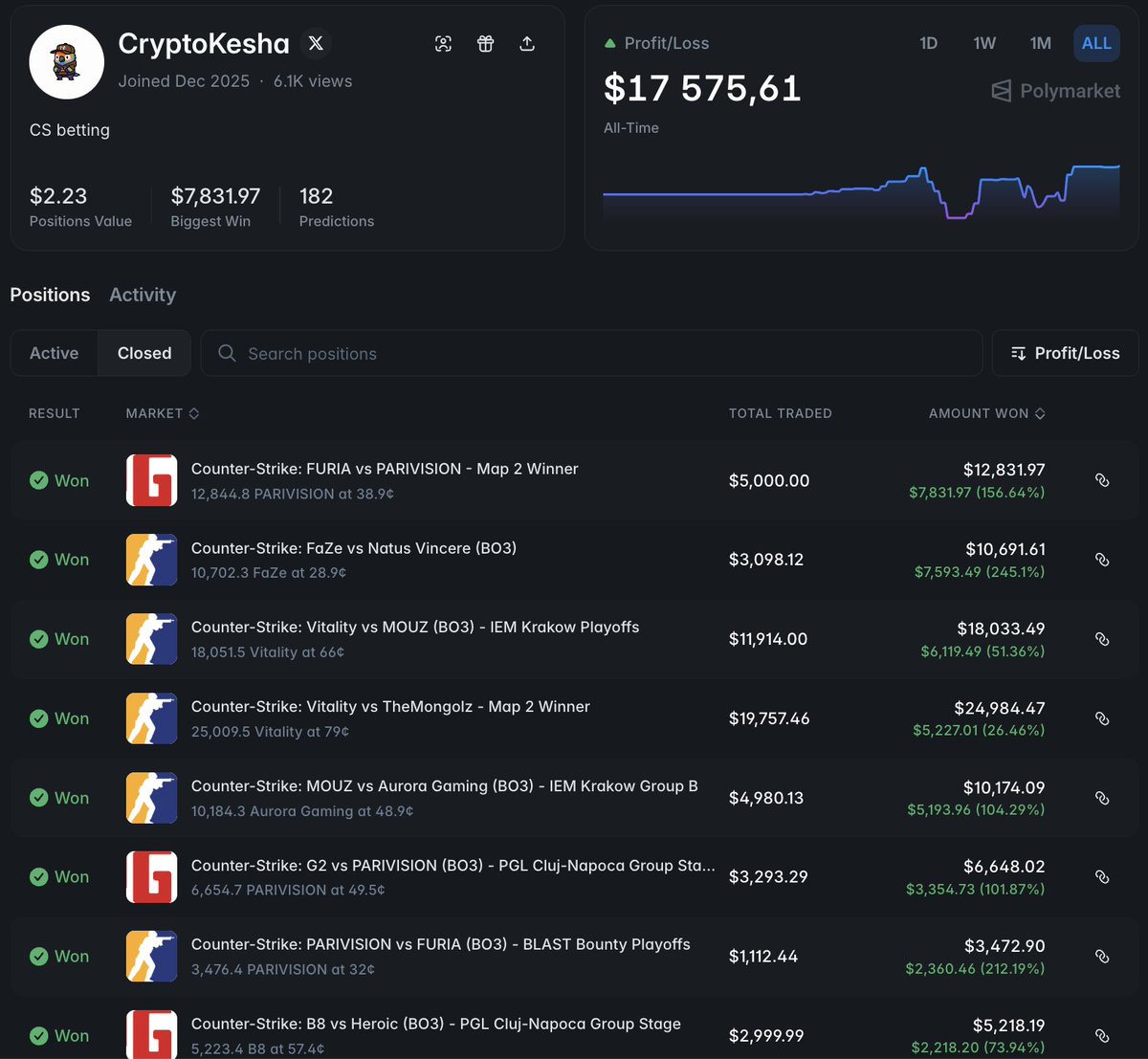Click the 182 Predictions count
The width and height of the screenshot is (1148, 1059).
[316, 196]
